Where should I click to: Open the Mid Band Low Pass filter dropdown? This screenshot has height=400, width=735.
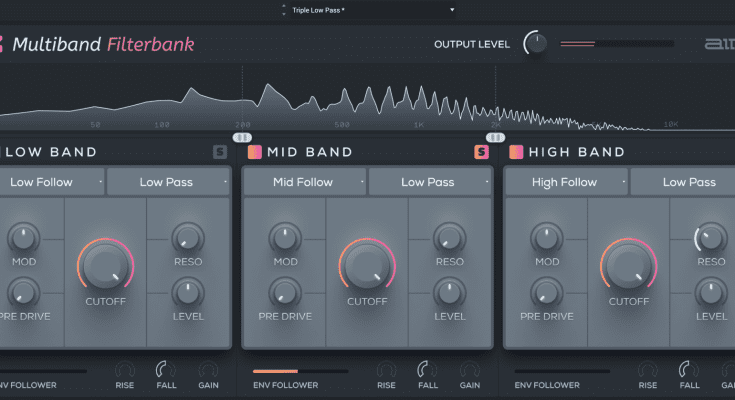[x=431, y=182]
